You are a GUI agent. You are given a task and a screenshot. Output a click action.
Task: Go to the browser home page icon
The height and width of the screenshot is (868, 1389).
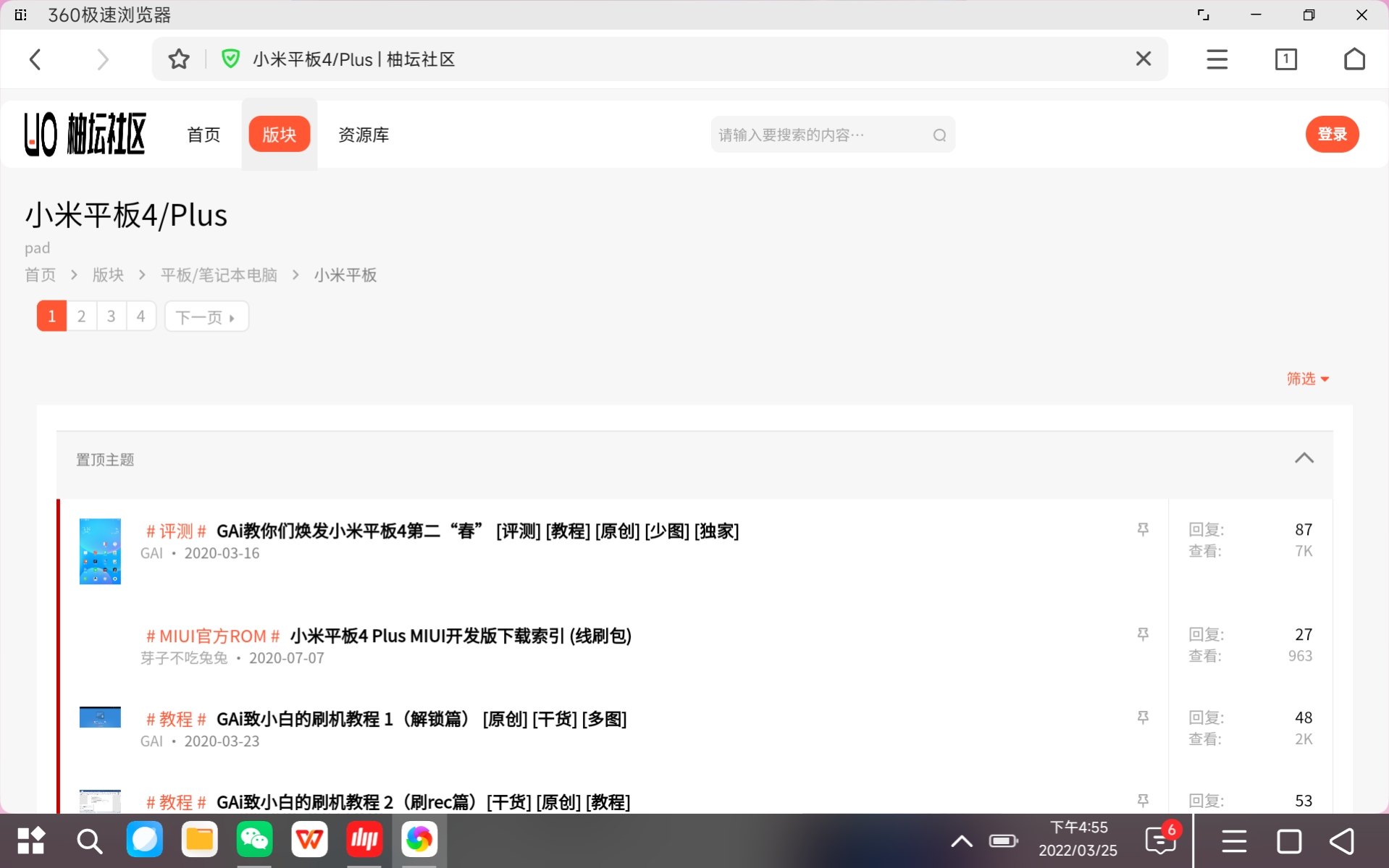[x=1354, y=59]
